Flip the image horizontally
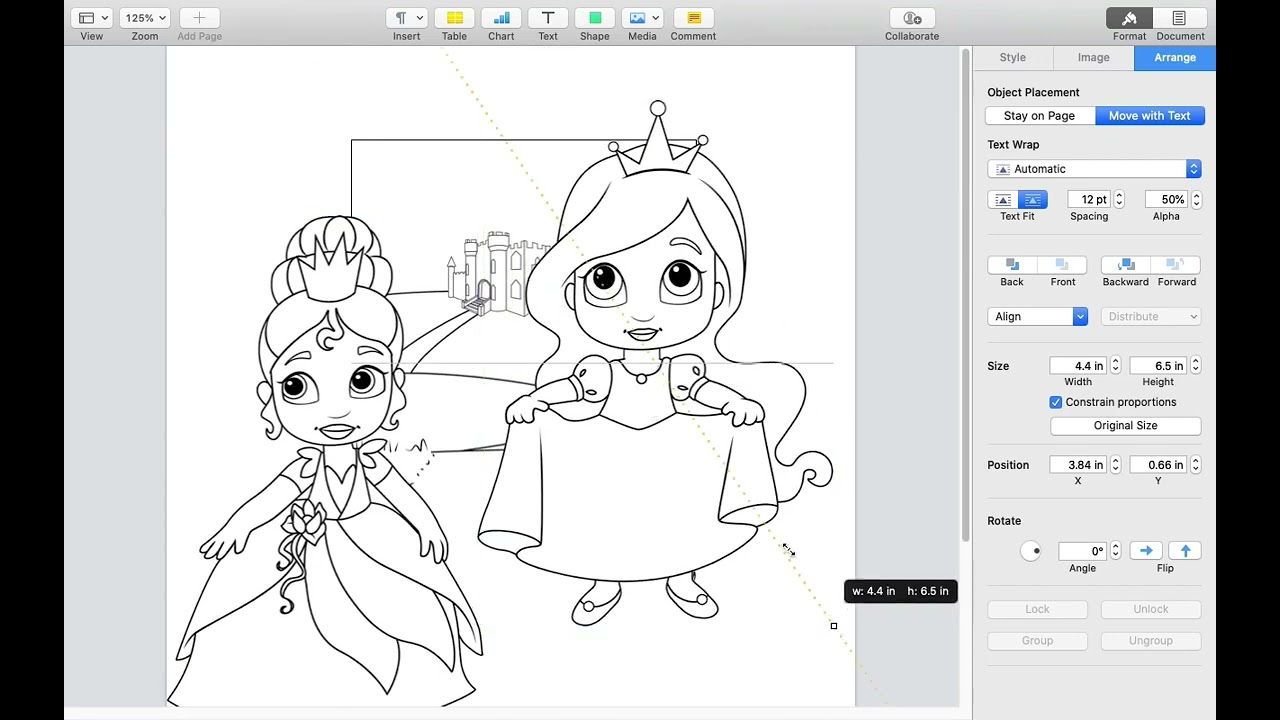 (1146, 551)
